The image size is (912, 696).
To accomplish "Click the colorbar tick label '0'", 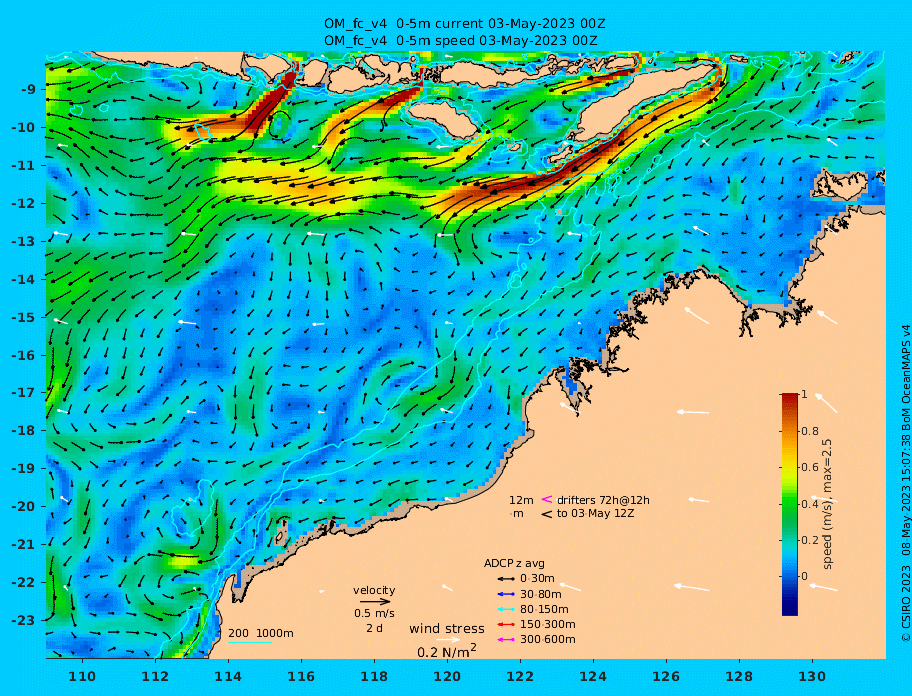I will (x=804, y=576).
